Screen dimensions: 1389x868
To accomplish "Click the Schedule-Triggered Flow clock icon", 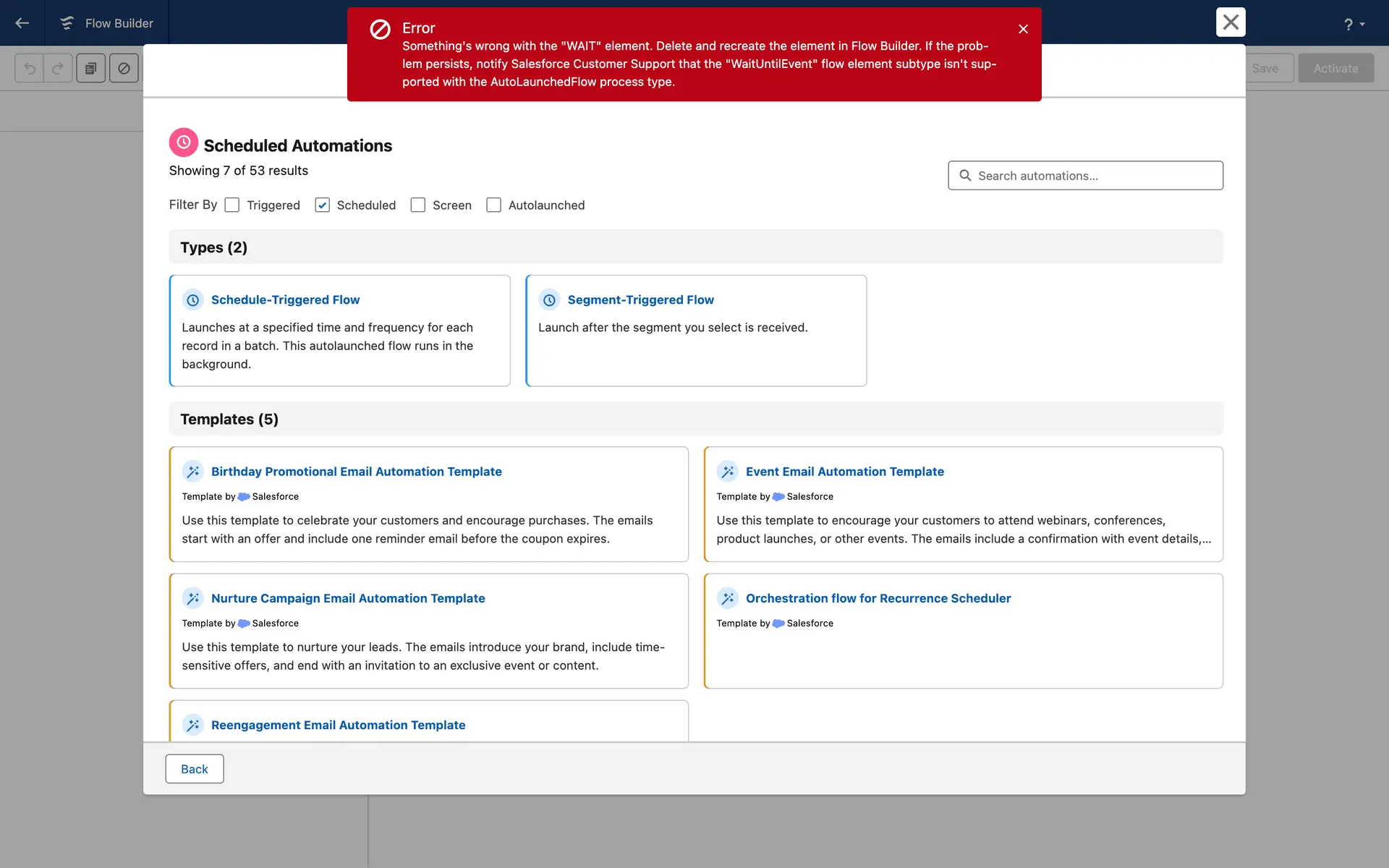I will pos(192,299).
